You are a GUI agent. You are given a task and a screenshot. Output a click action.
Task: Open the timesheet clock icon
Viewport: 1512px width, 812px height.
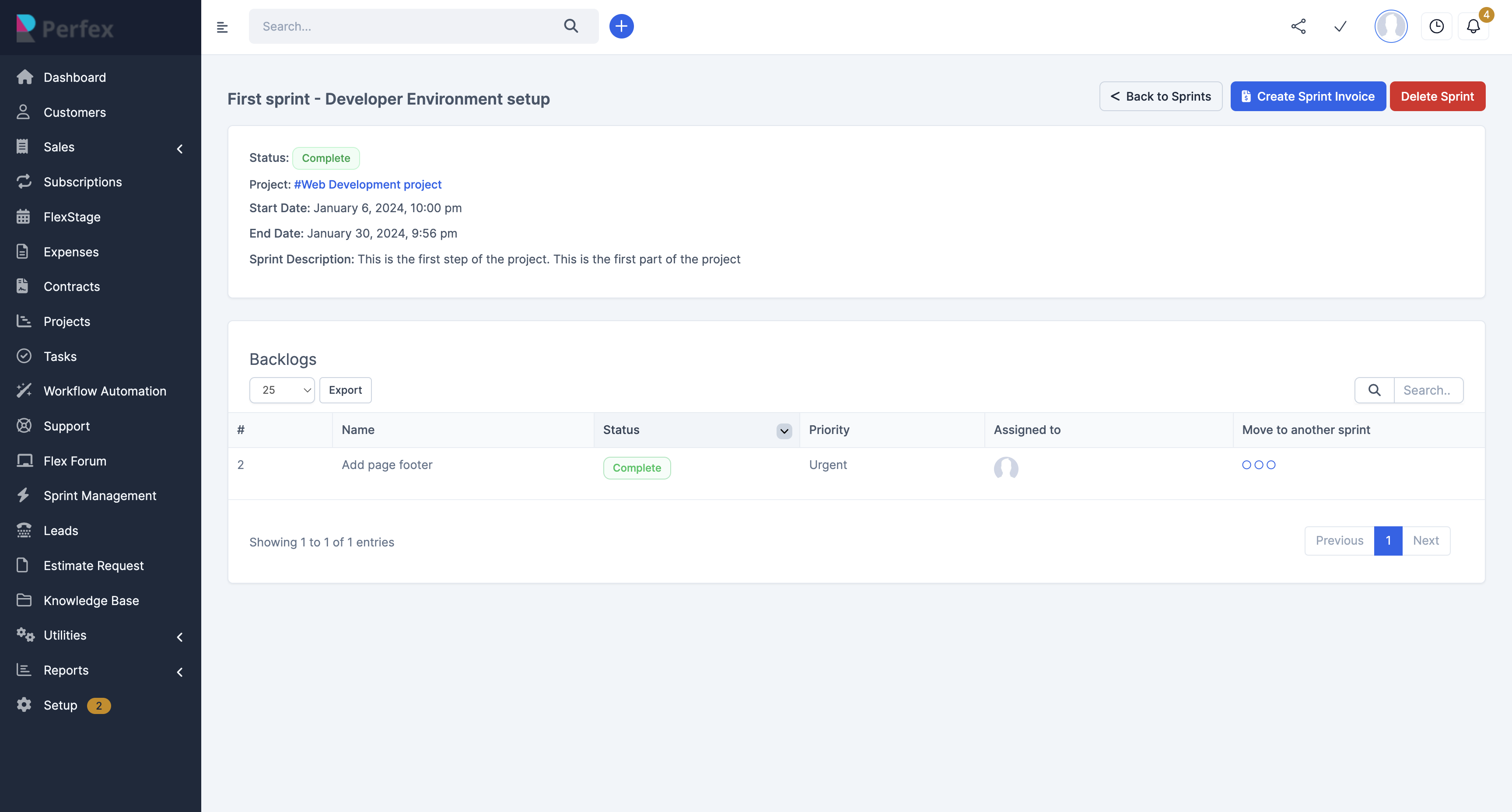tap(1436, 26)
